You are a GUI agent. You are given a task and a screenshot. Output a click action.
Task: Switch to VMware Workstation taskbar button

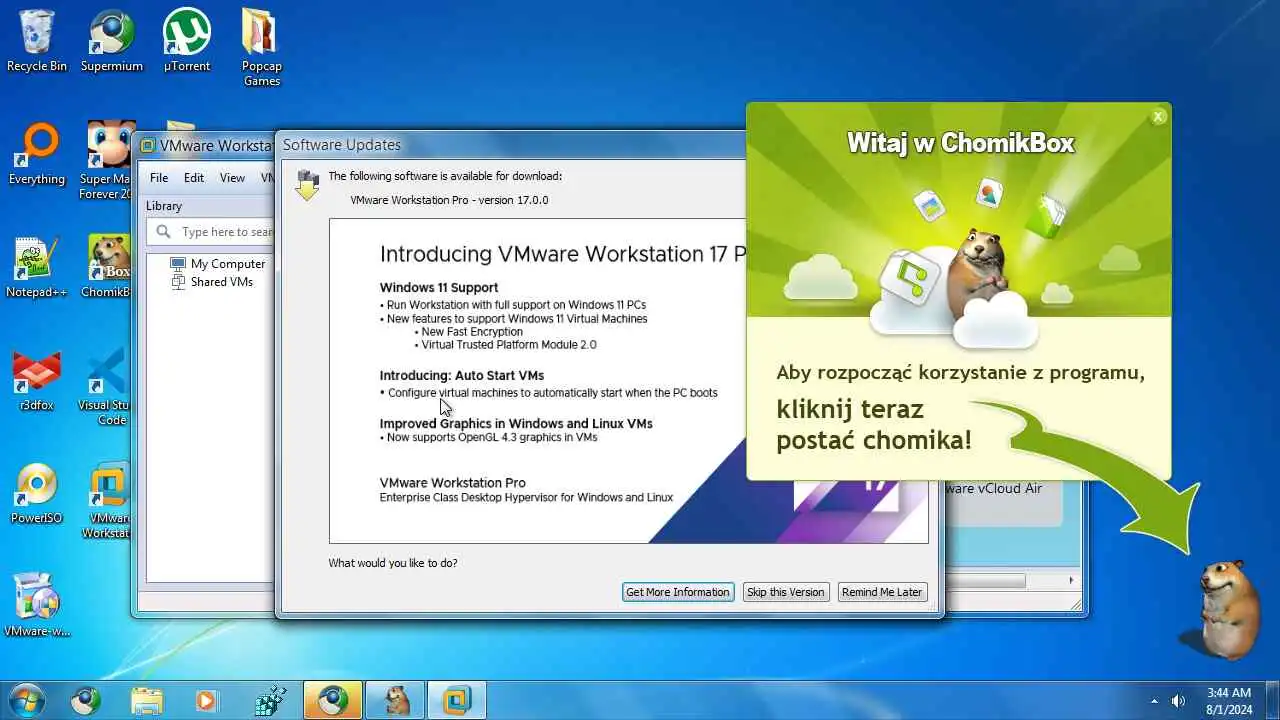pyautogui.click(x=457, y=700)
